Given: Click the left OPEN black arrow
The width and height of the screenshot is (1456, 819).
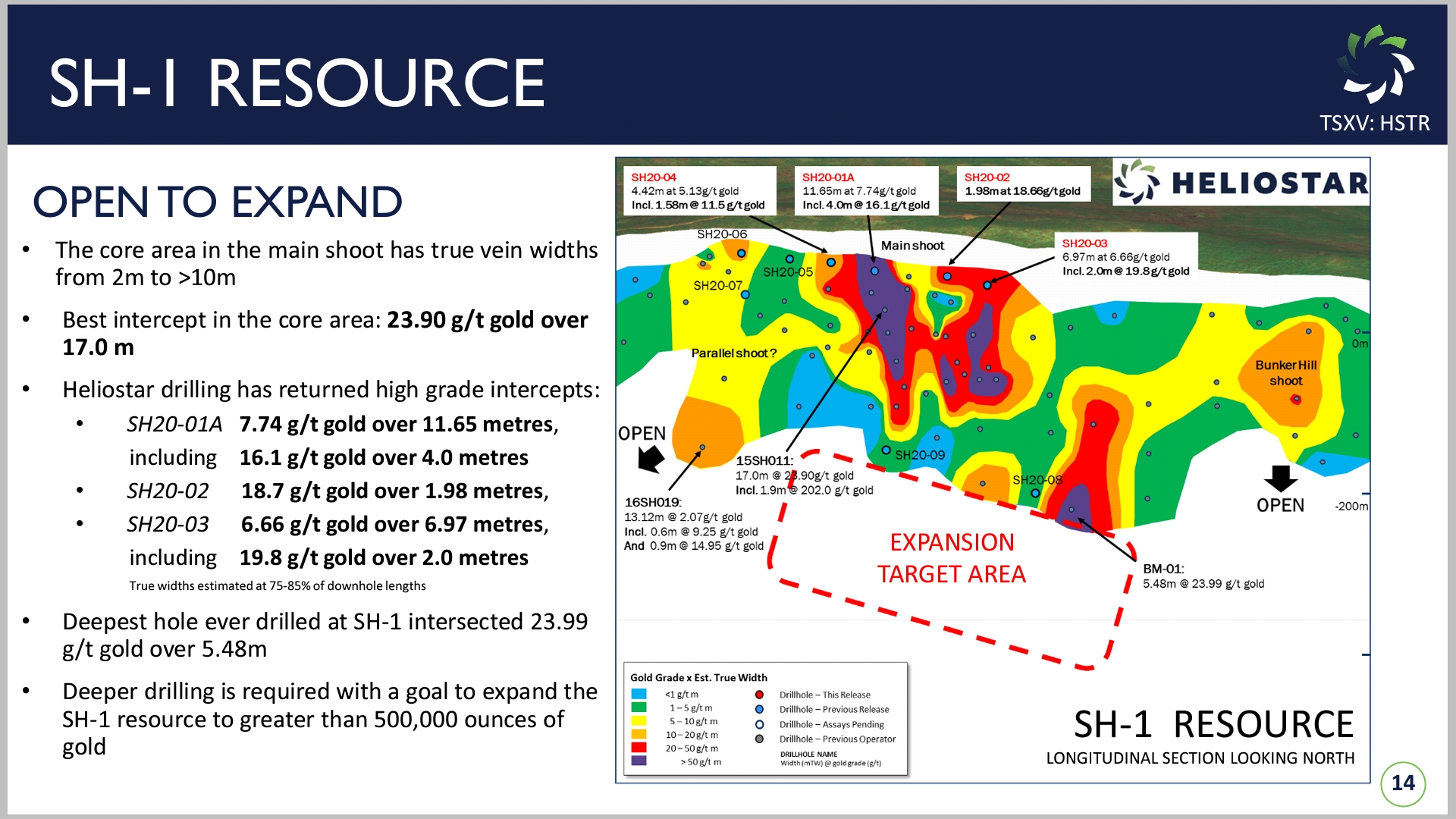Looking at the screenshot, I should 651,458.
